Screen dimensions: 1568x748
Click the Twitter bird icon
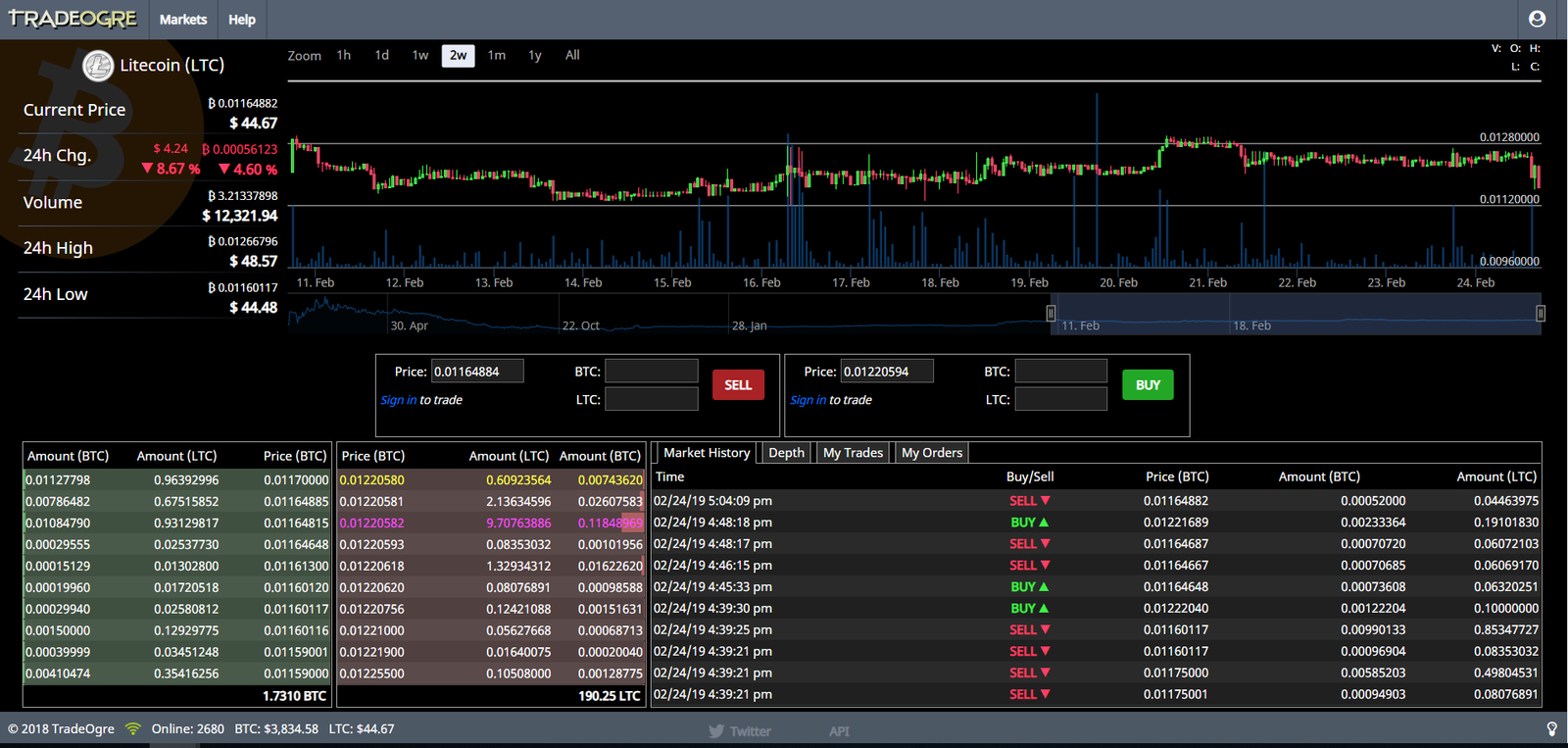pyautogui.click(x=716, y=731)
